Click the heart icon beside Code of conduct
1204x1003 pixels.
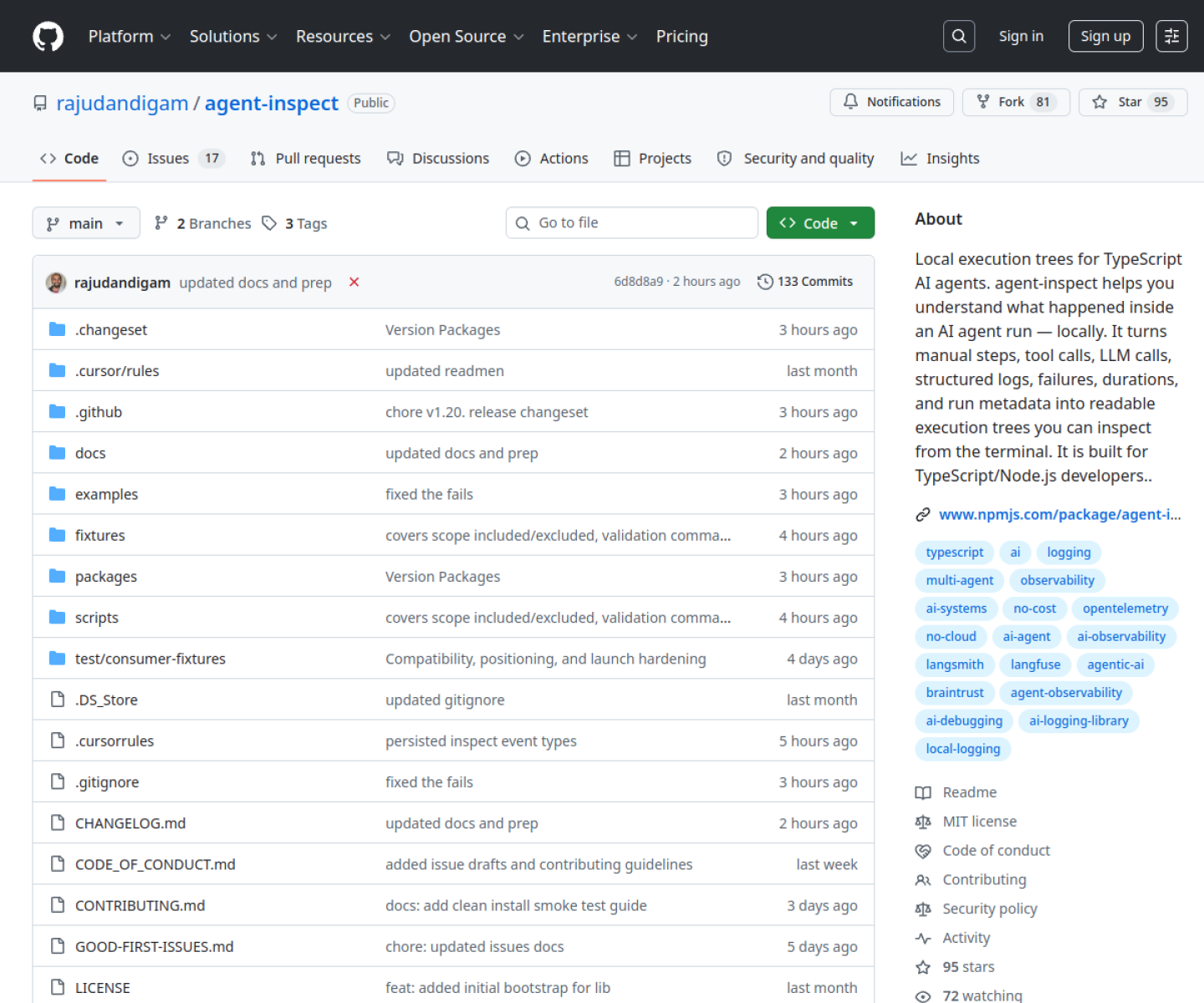tap(923, 851)
